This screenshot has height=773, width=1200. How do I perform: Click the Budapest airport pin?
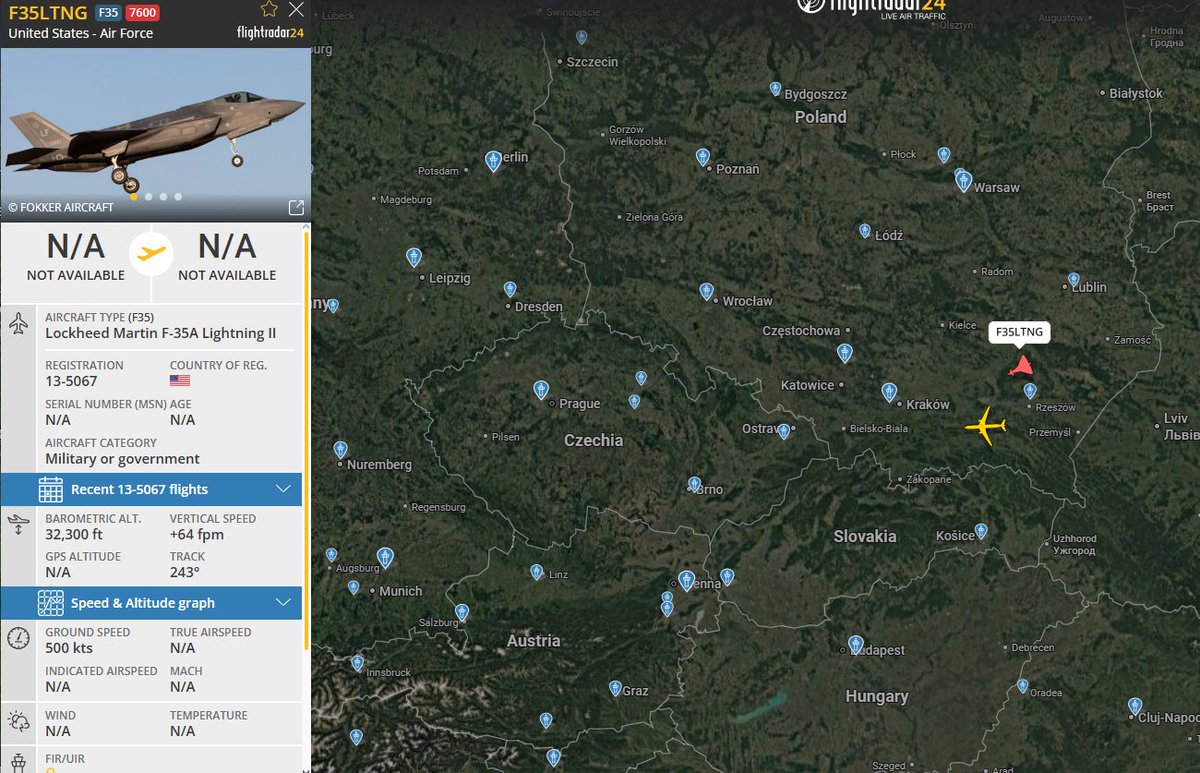tap(856, 644)
